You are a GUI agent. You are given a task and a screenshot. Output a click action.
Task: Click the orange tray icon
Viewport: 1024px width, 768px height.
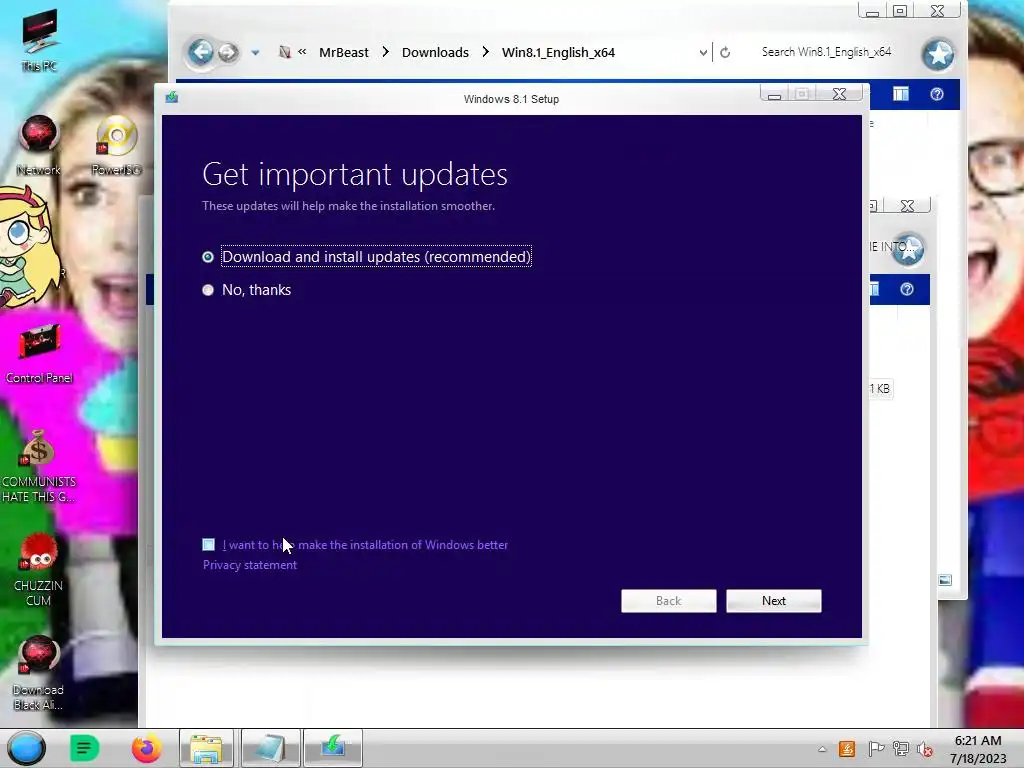847,749
